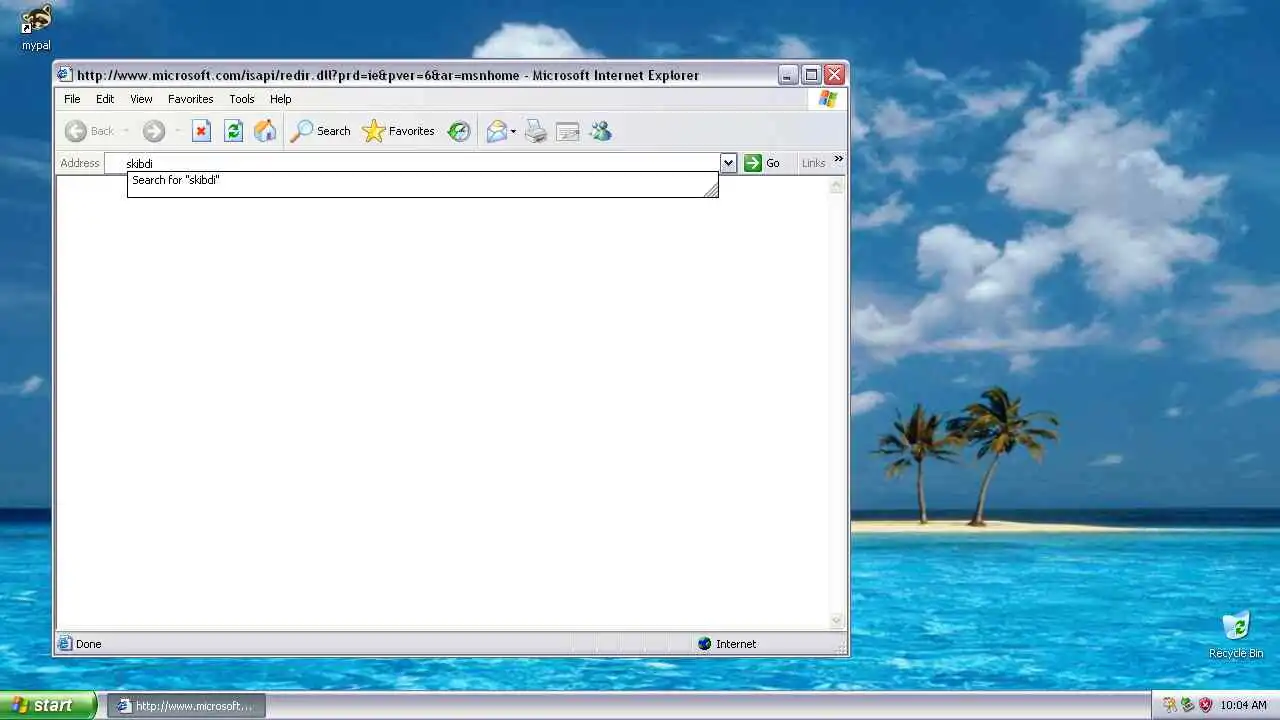Click the Windows flag logo throbber

828,99
